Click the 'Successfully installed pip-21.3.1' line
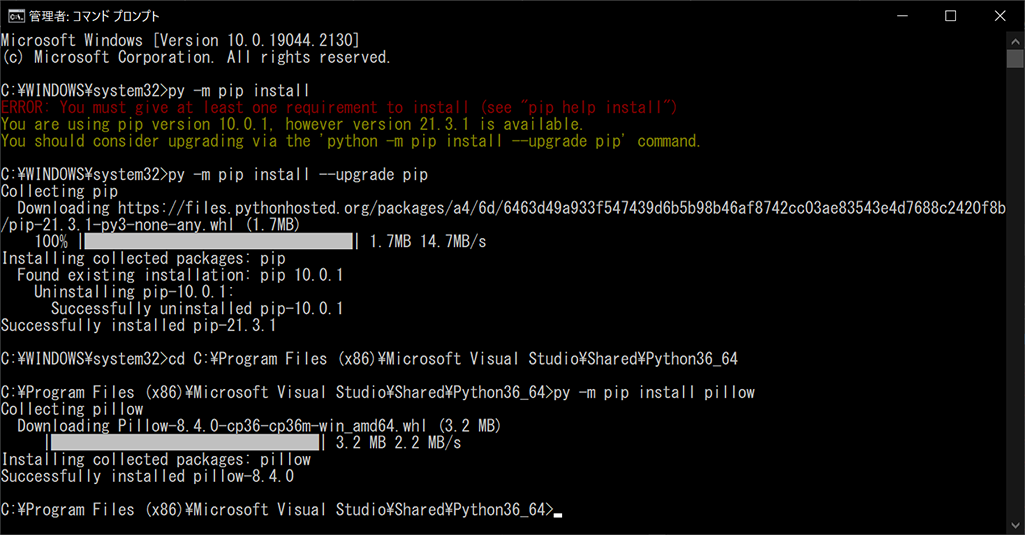 point(139,325)
